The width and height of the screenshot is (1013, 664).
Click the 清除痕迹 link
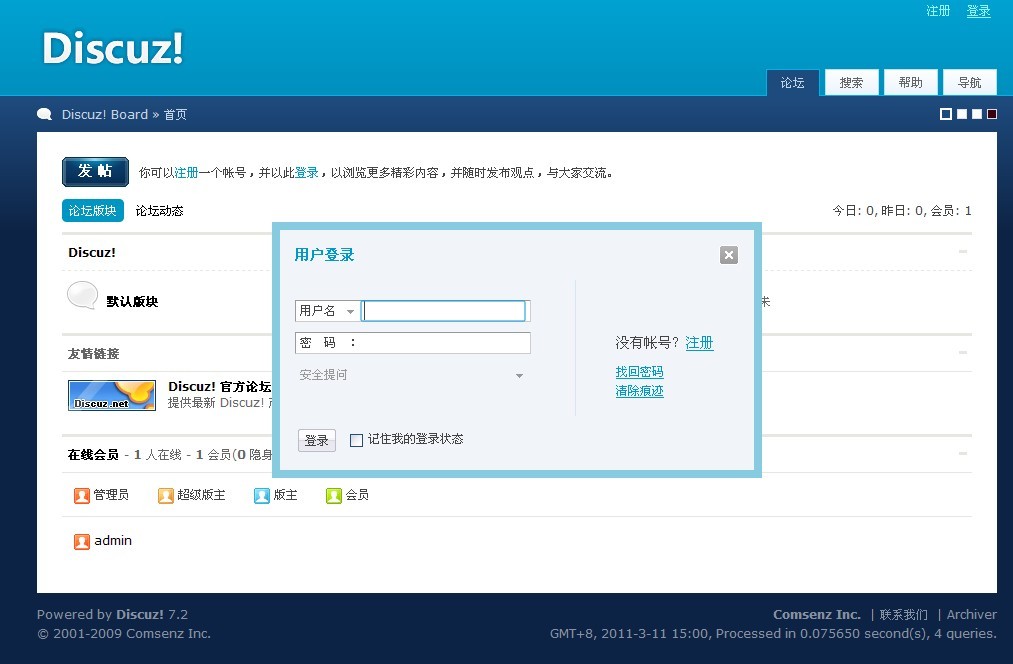(640, 391)
